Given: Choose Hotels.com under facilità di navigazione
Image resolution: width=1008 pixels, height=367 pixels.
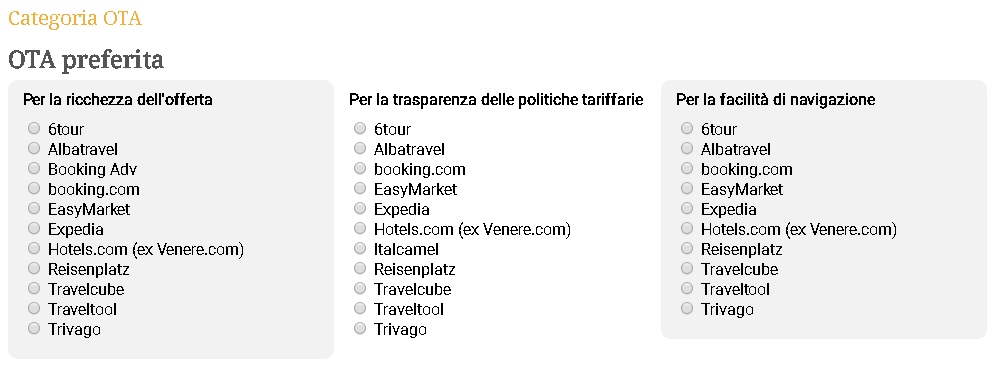Looking at the screenshot, I should click(x=687, y=228).
